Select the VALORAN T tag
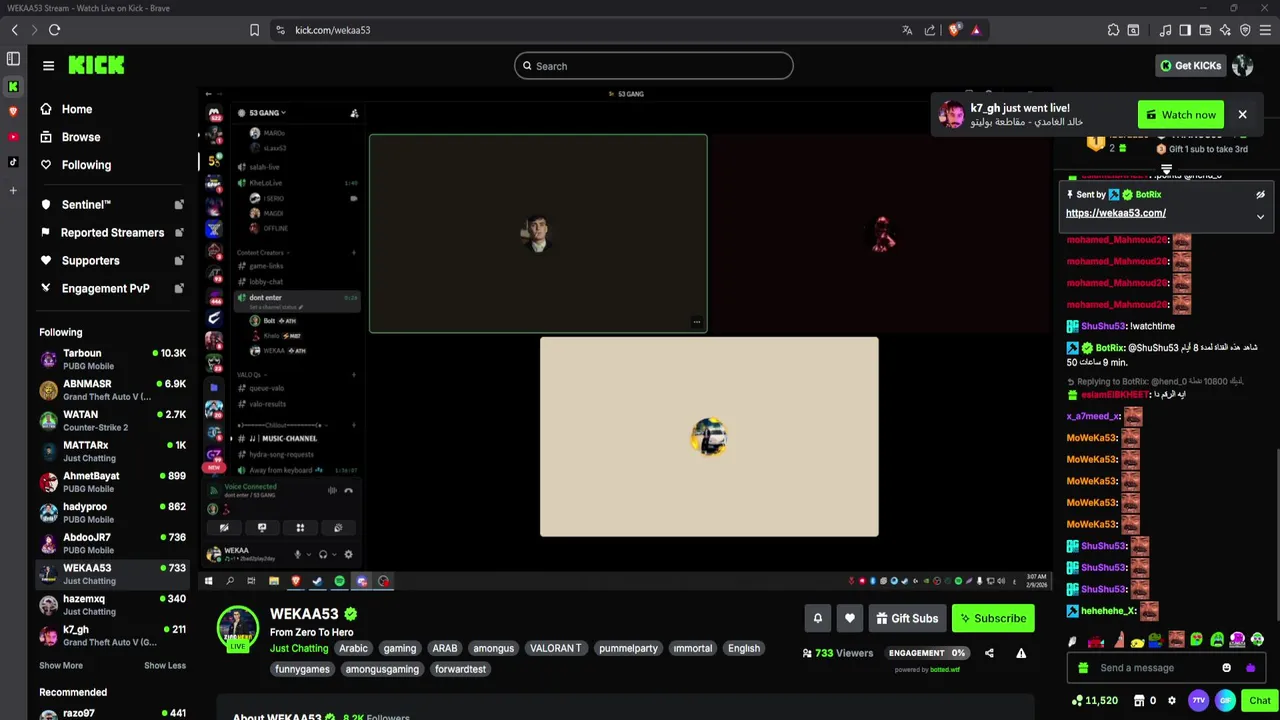Viewport: 1280px width, 720px height. [556, 649]
